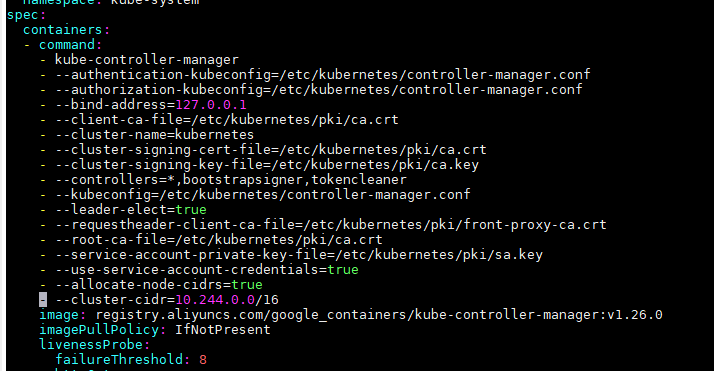The image size is (714, 371).
Task: Click the highlighted cursor dash before --cluster-cidr
Action: pyautogui.click(x=43, y=300)
